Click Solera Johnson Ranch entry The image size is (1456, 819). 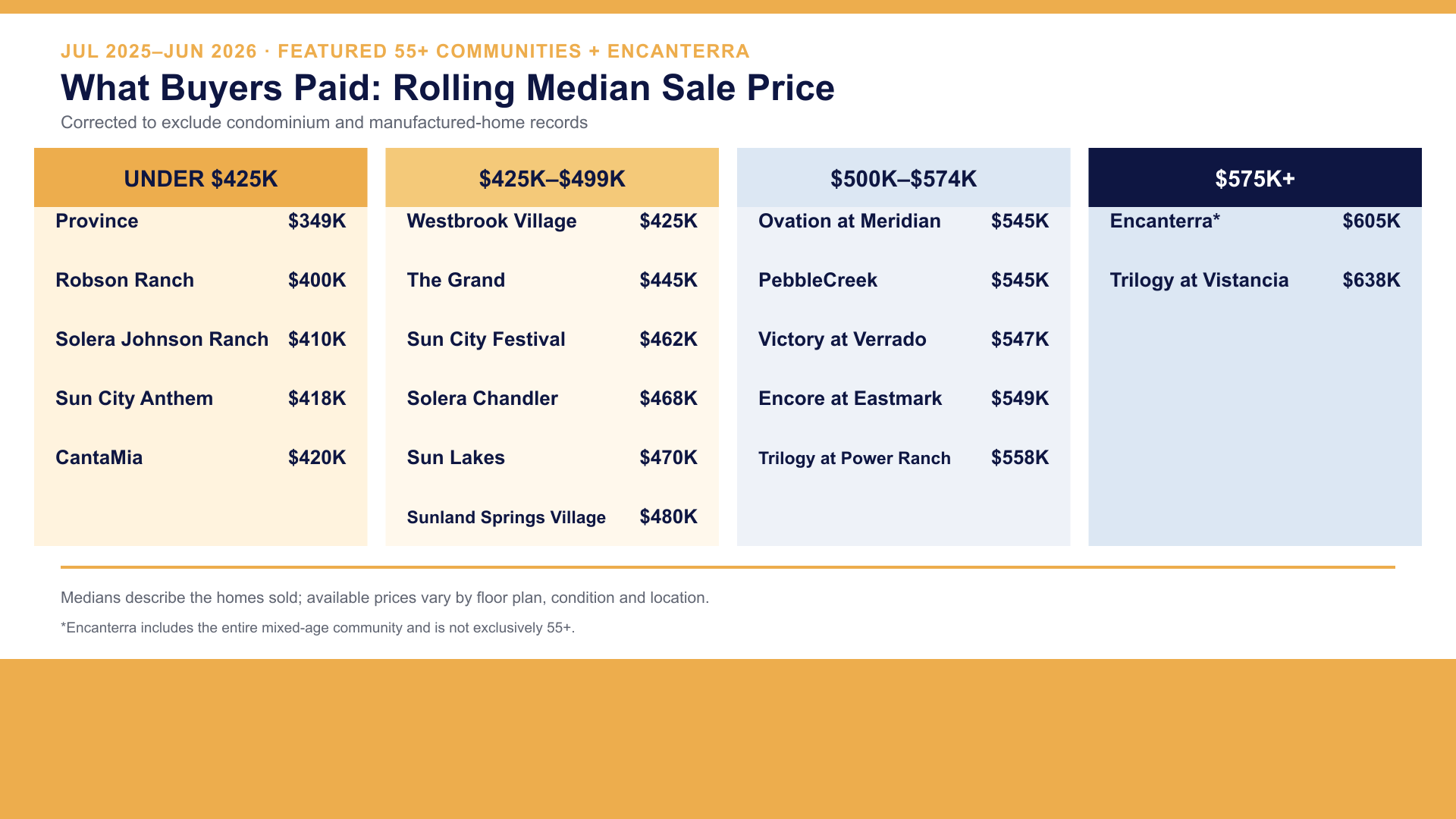point(200,340)
